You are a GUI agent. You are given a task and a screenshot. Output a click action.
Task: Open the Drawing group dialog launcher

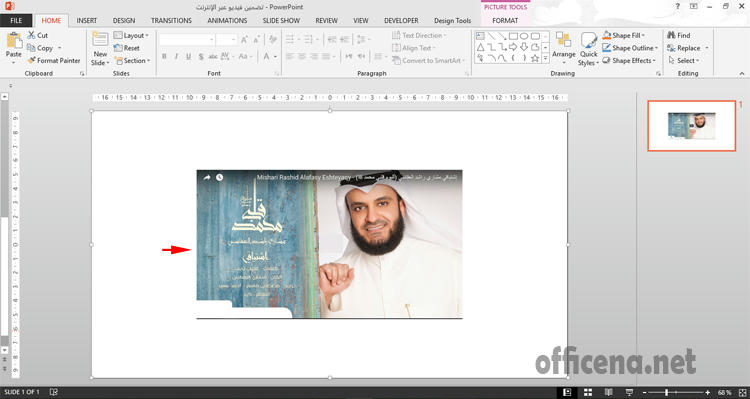pyautogui.click(x=658, y=74)
